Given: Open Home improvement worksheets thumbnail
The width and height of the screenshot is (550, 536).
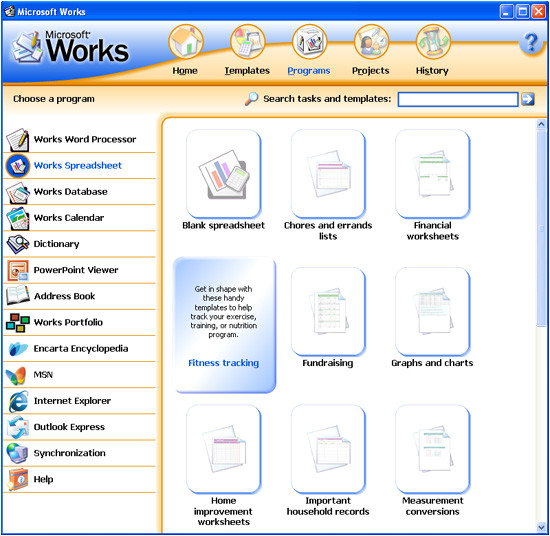Looking at the screenshot, I should 223,449.
